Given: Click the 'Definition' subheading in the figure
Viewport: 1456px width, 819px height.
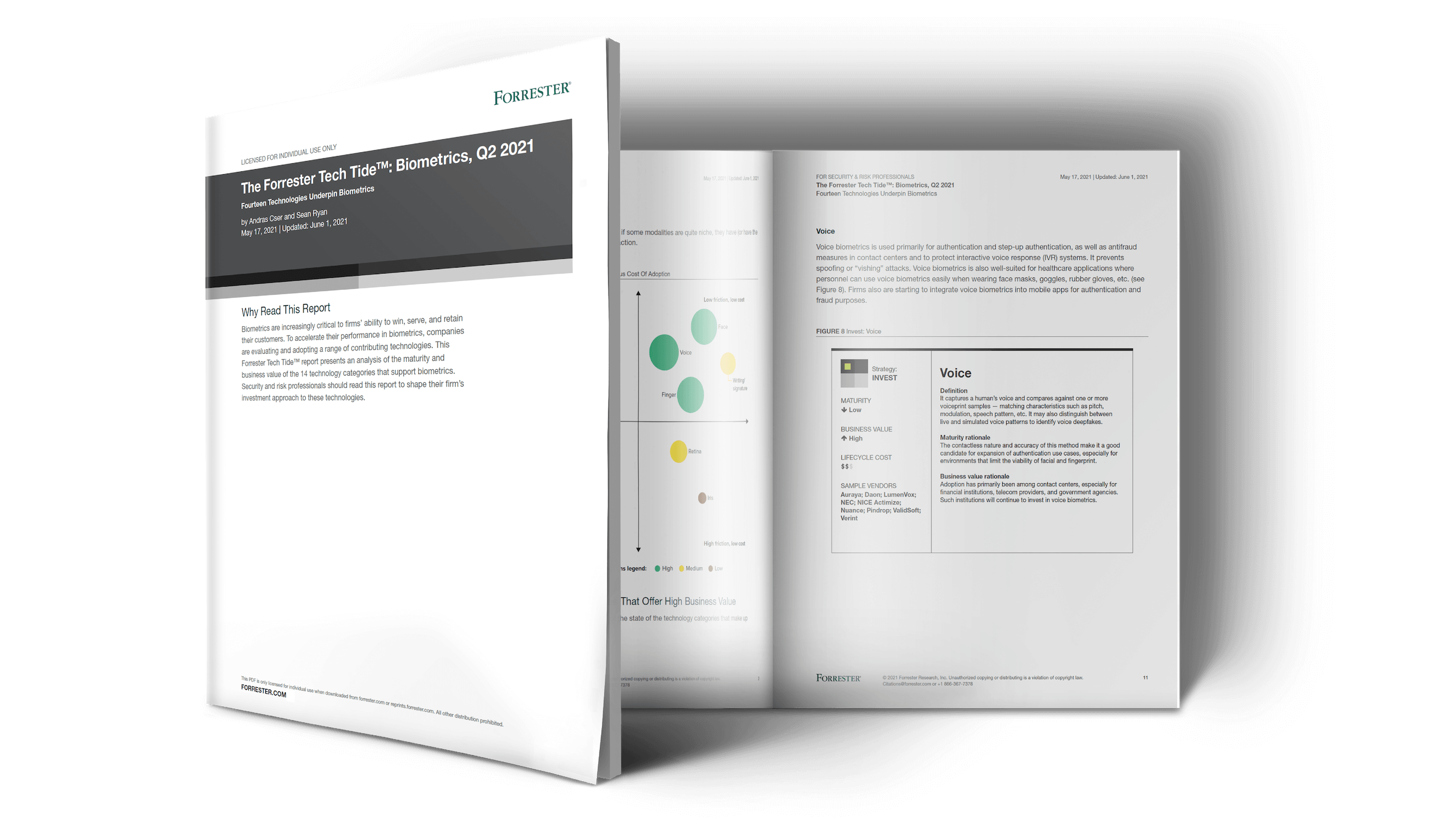Looking at the screenshot, I should 954,390.
